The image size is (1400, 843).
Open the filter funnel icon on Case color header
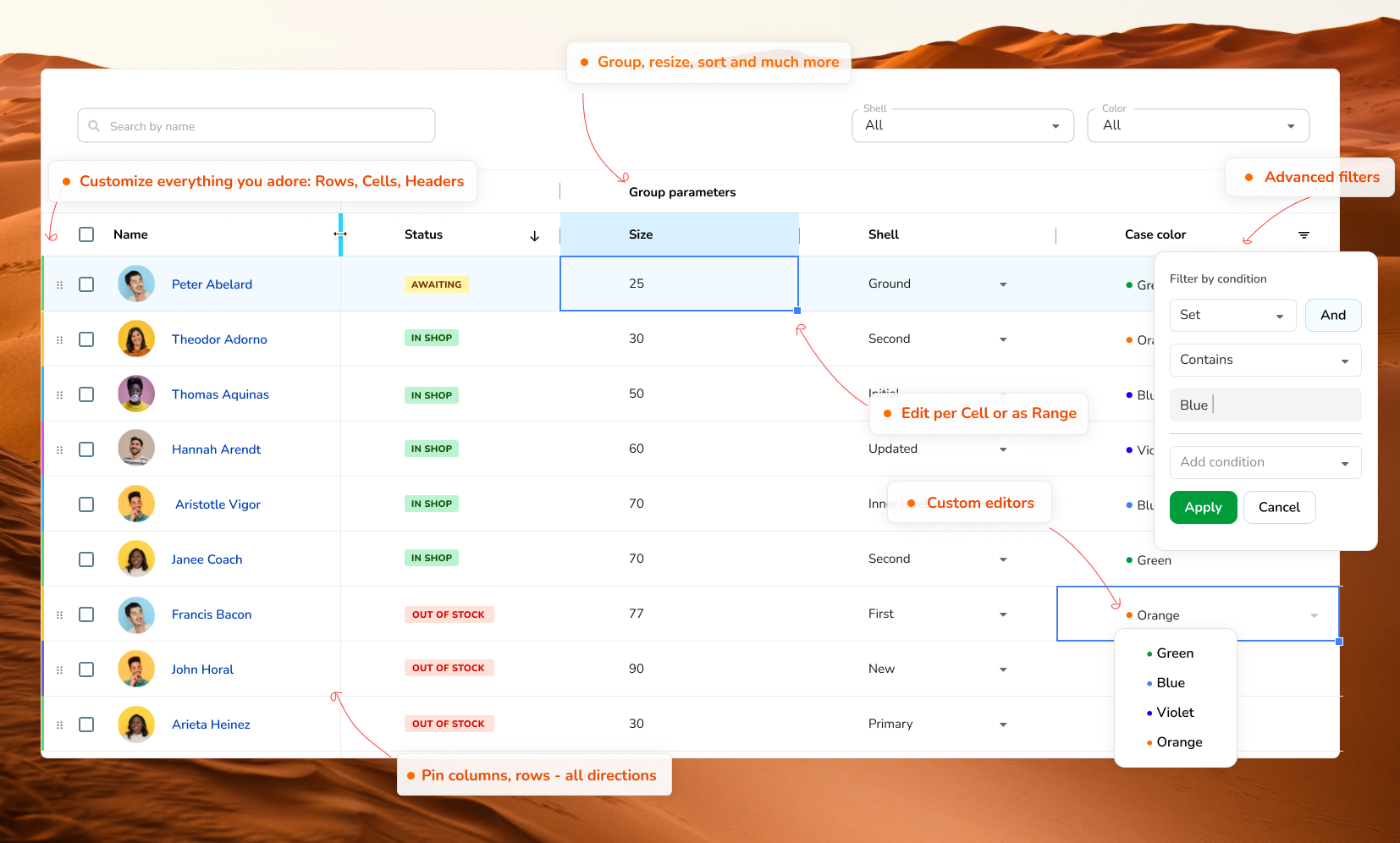click(1303, 234)
